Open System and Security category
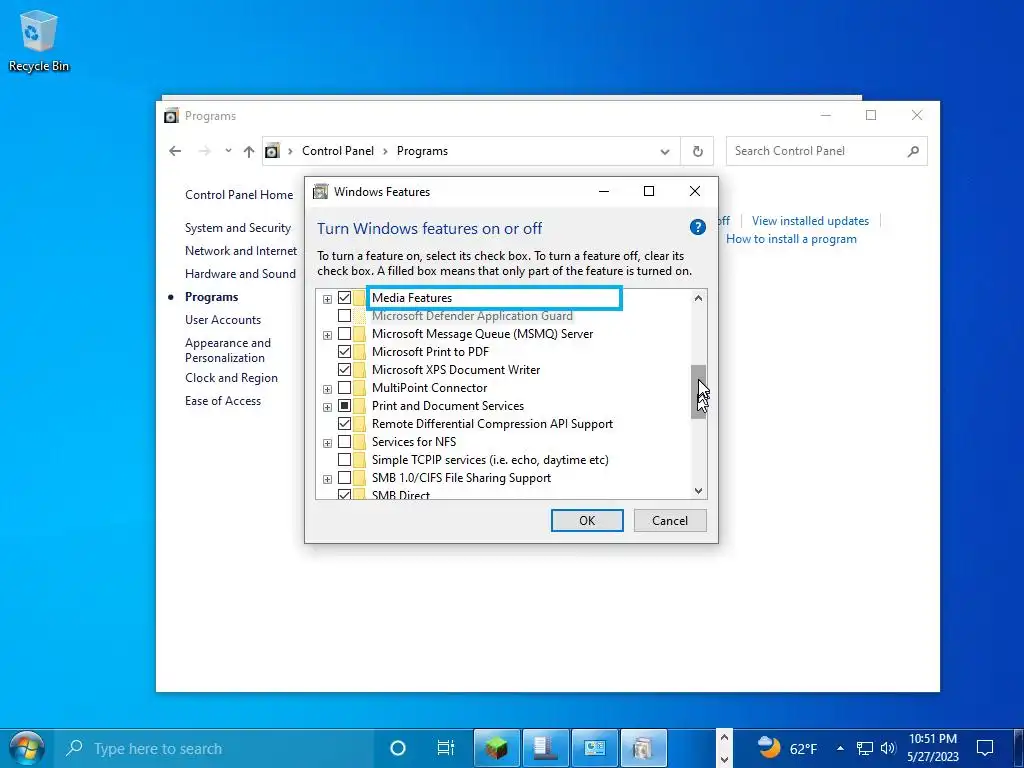The height and width of the screenshot is (768, 1024). pyautogui.click(x=238, y=228)
